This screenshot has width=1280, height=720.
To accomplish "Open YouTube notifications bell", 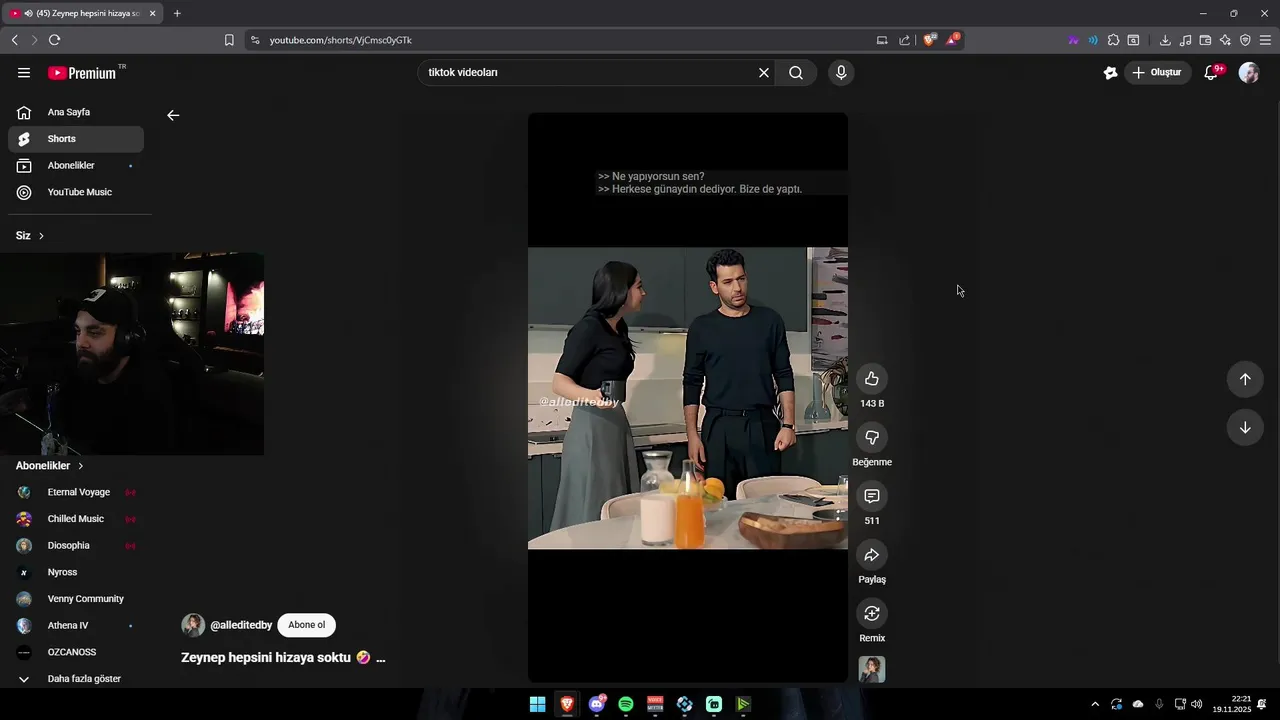I will pos(1211,72).
